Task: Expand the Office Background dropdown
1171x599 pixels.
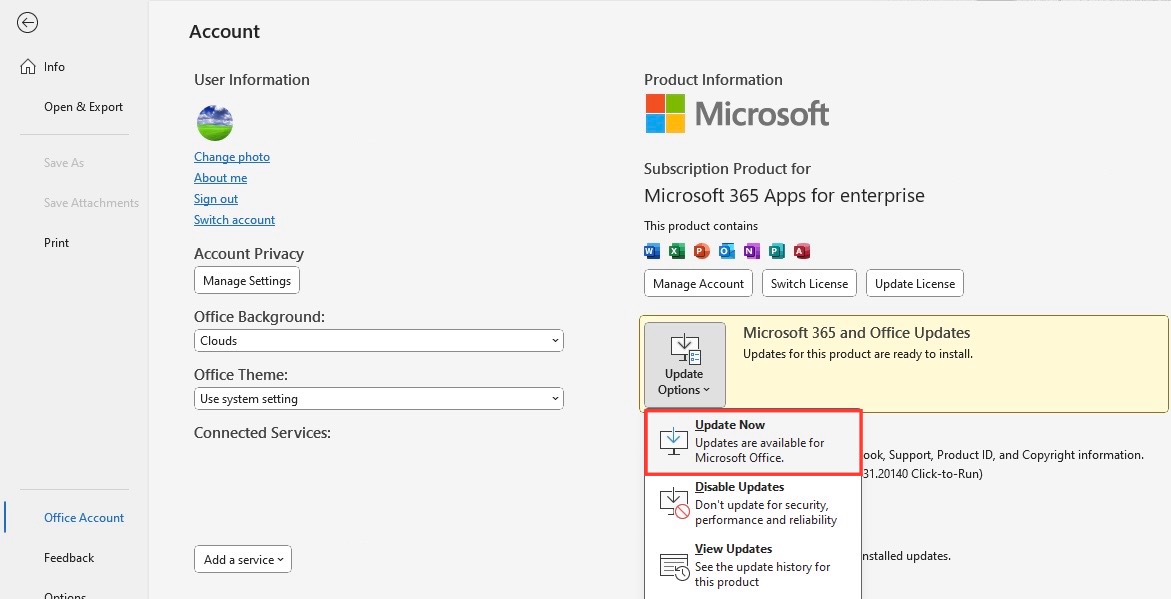Action: pos(379,341)
